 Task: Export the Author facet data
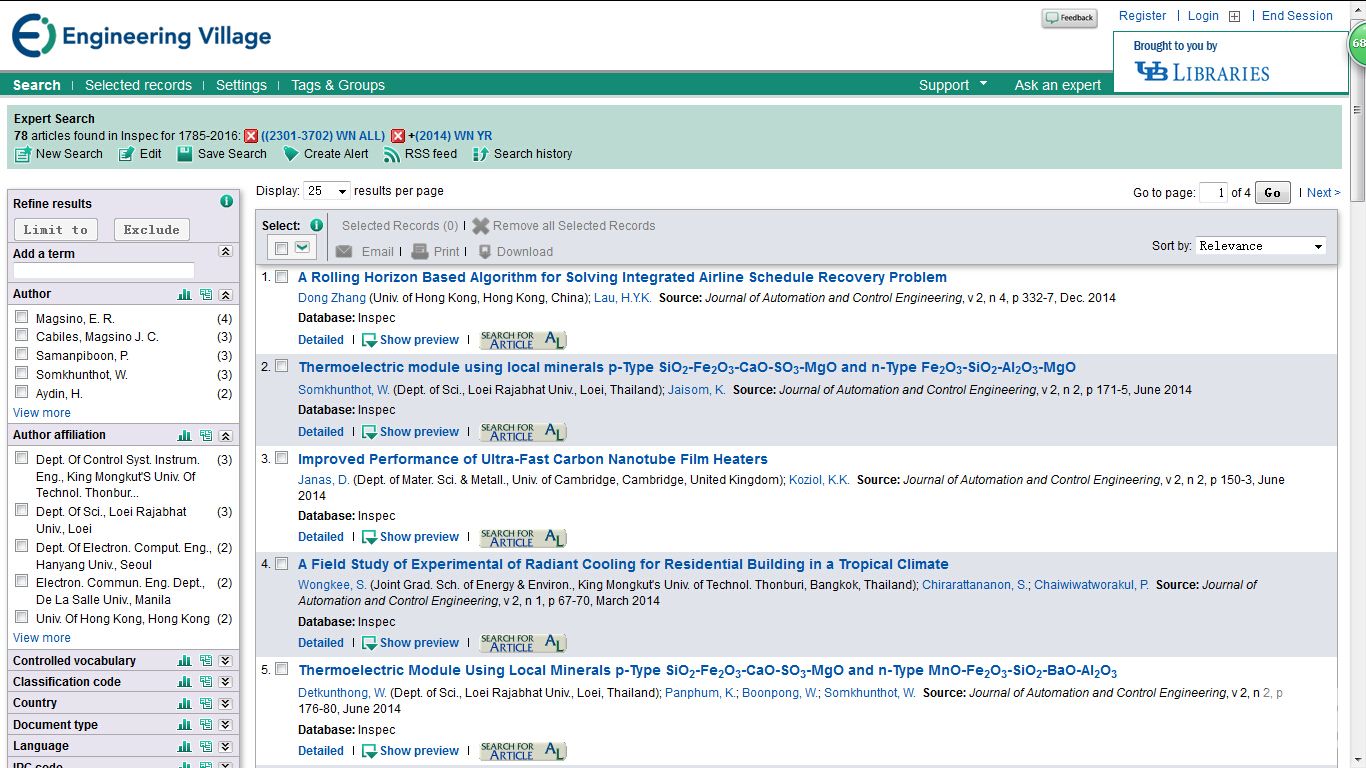(205, 295)
